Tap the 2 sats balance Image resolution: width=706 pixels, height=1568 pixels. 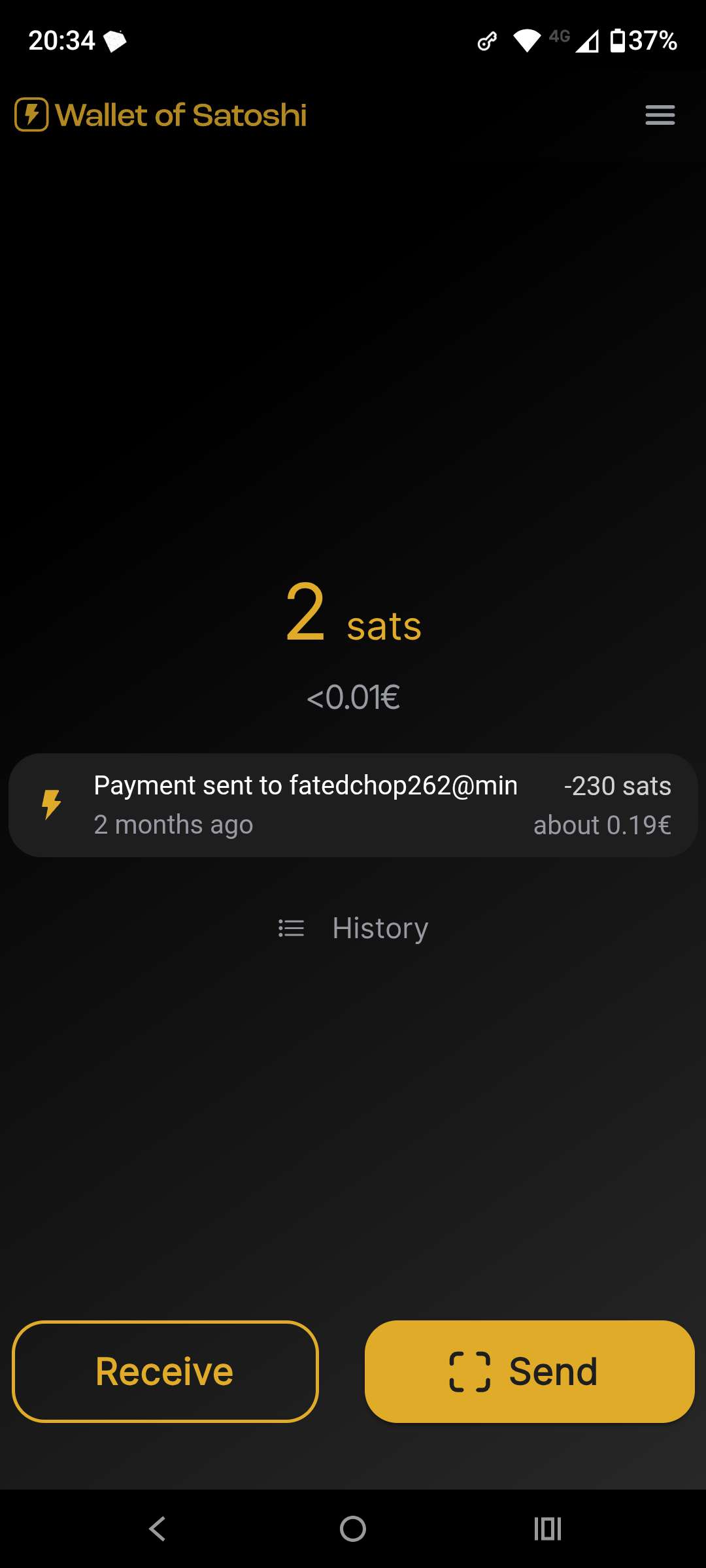pyautogui.click(x=353, y=614)
